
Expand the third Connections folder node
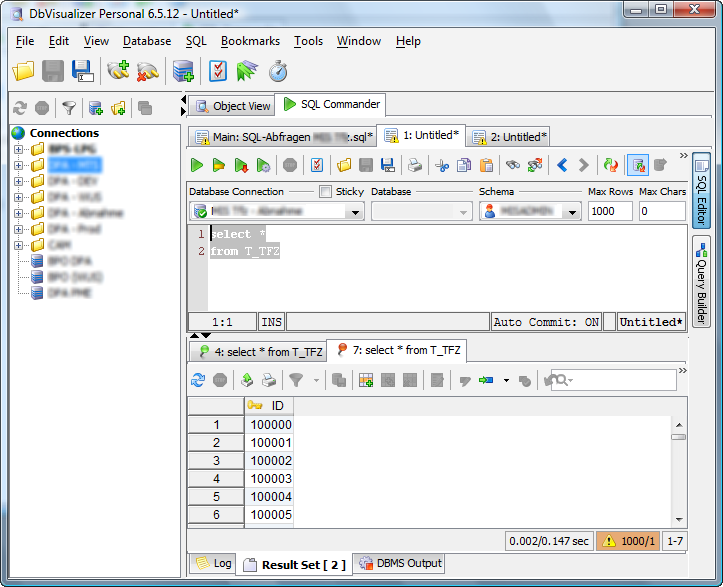[18, 181]
